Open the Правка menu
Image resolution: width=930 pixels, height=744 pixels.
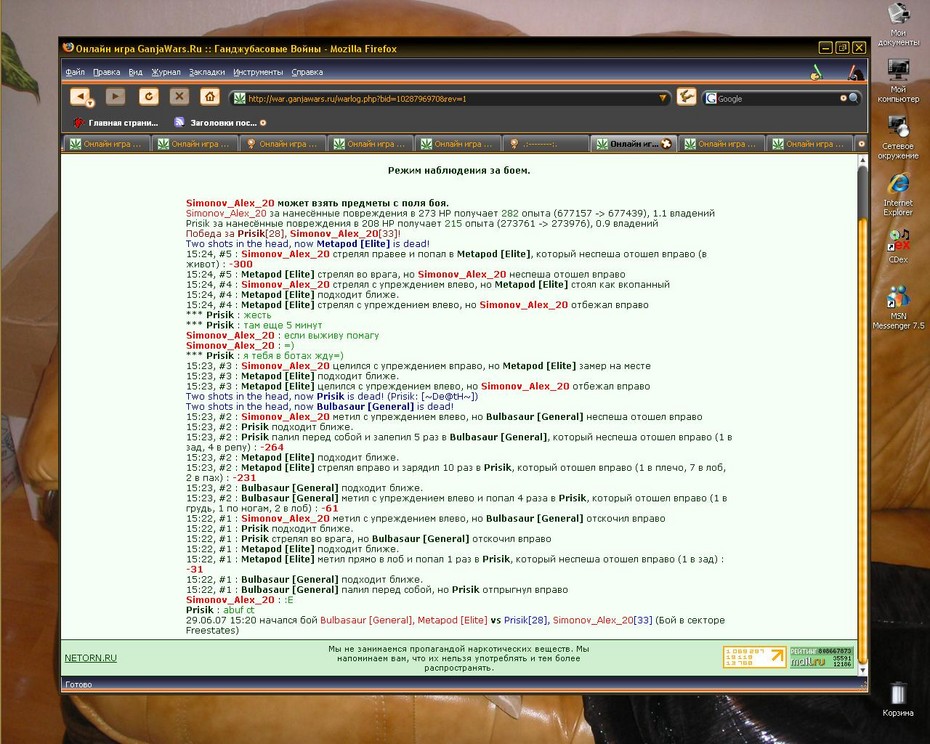(106, 72)
